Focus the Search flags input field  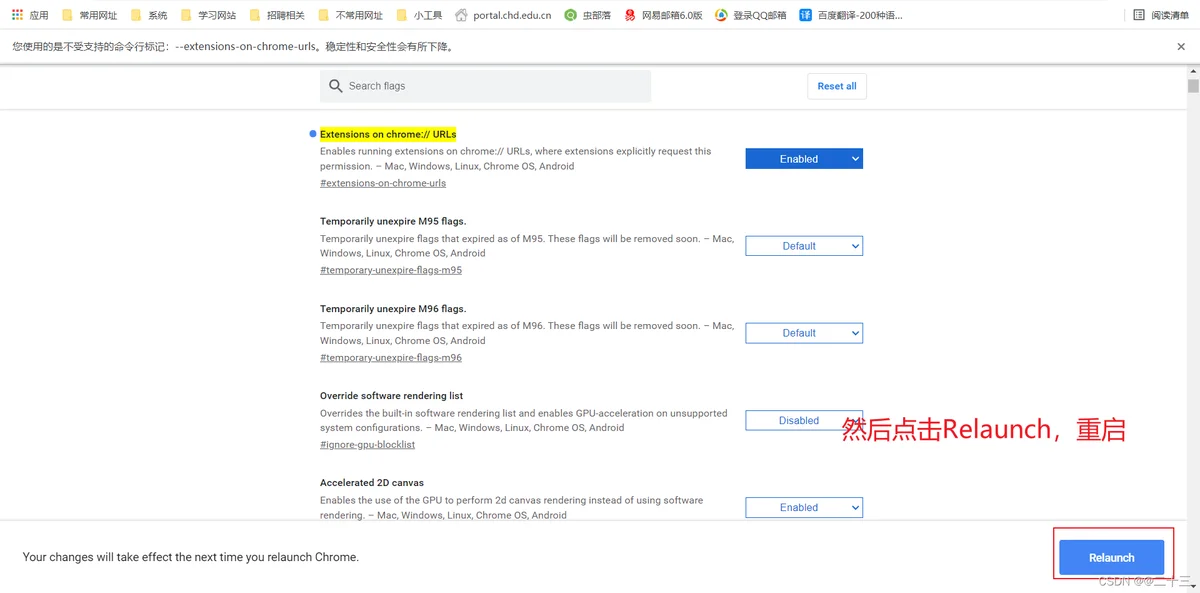click(485, 86)
